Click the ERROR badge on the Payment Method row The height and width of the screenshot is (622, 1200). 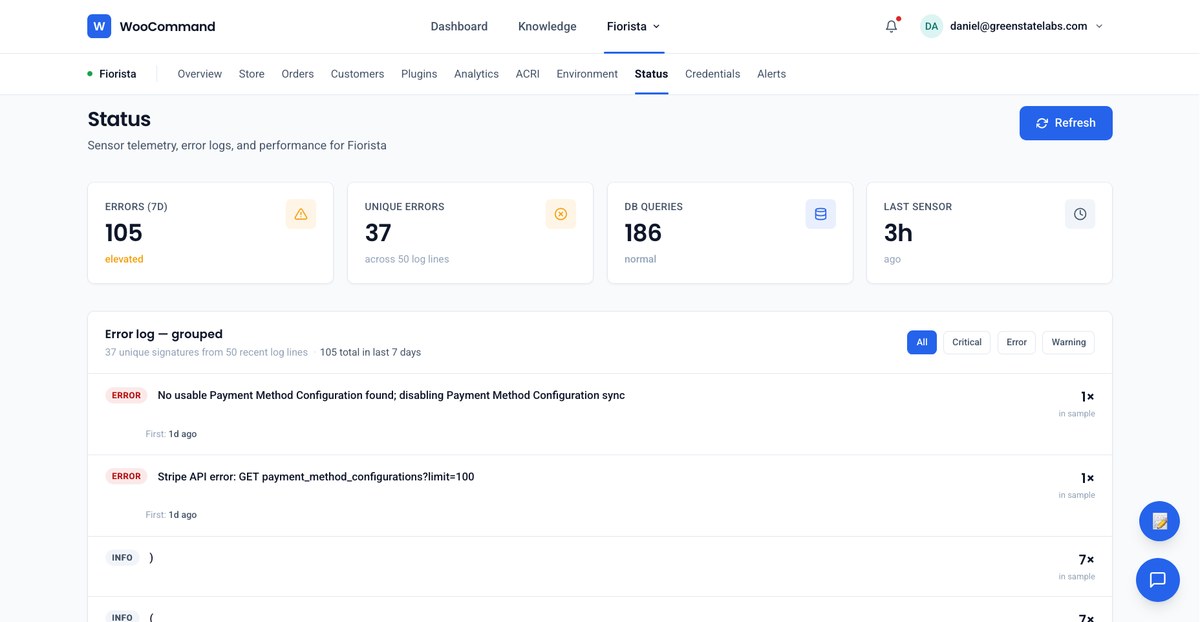click(x=126, y=396)
